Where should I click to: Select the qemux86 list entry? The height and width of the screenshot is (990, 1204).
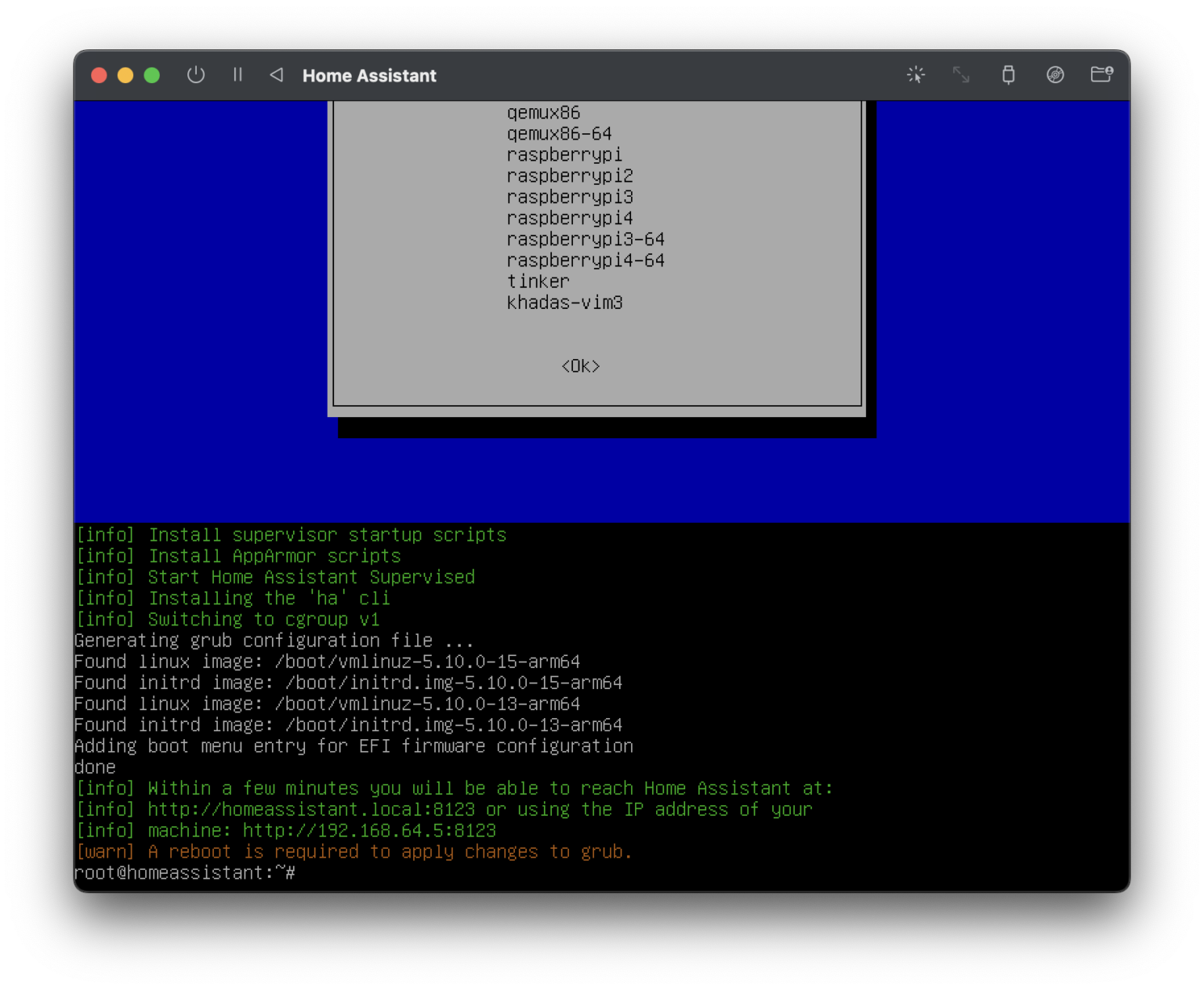tap(544, 112)
